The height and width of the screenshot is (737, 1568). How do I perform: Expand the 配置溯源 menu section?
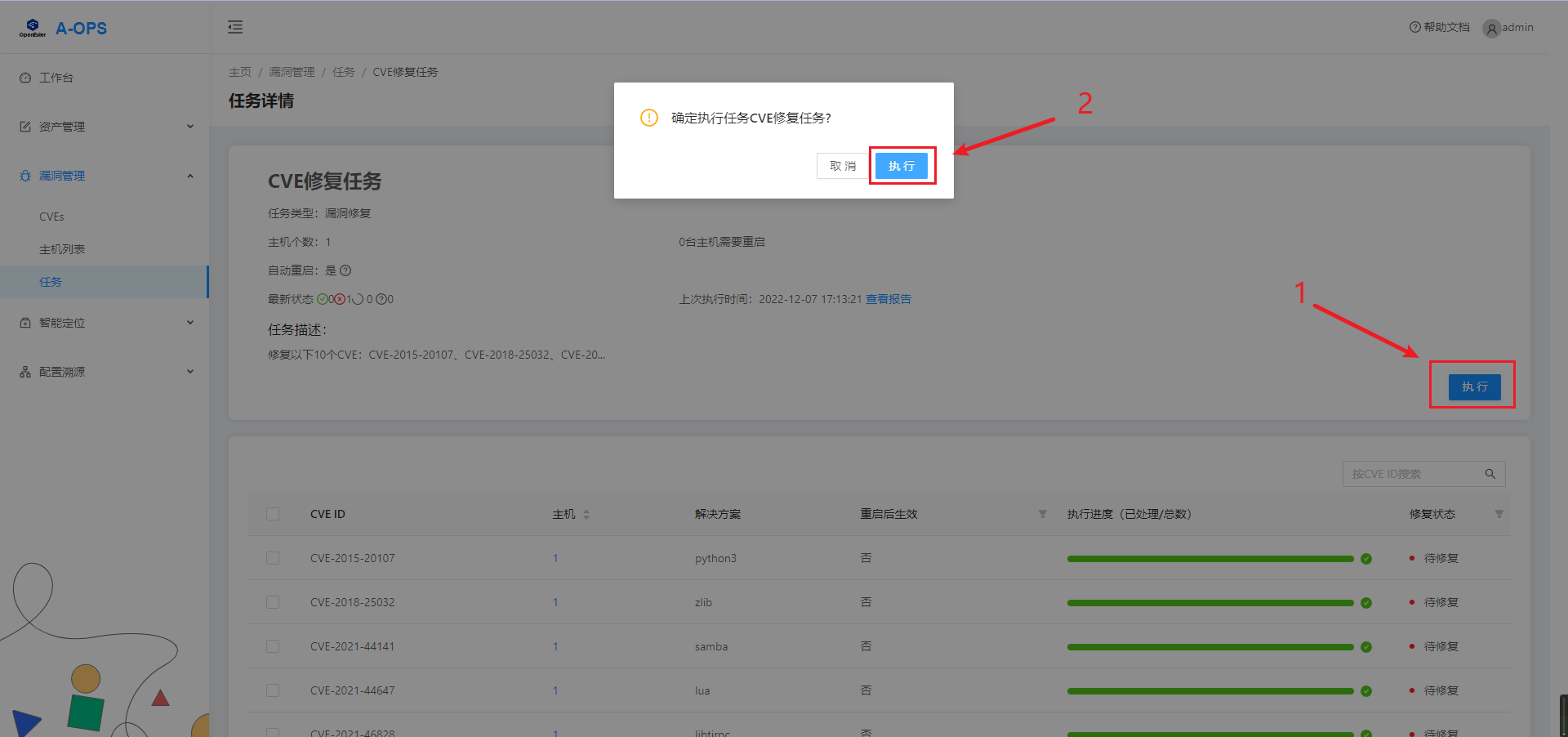105,372
